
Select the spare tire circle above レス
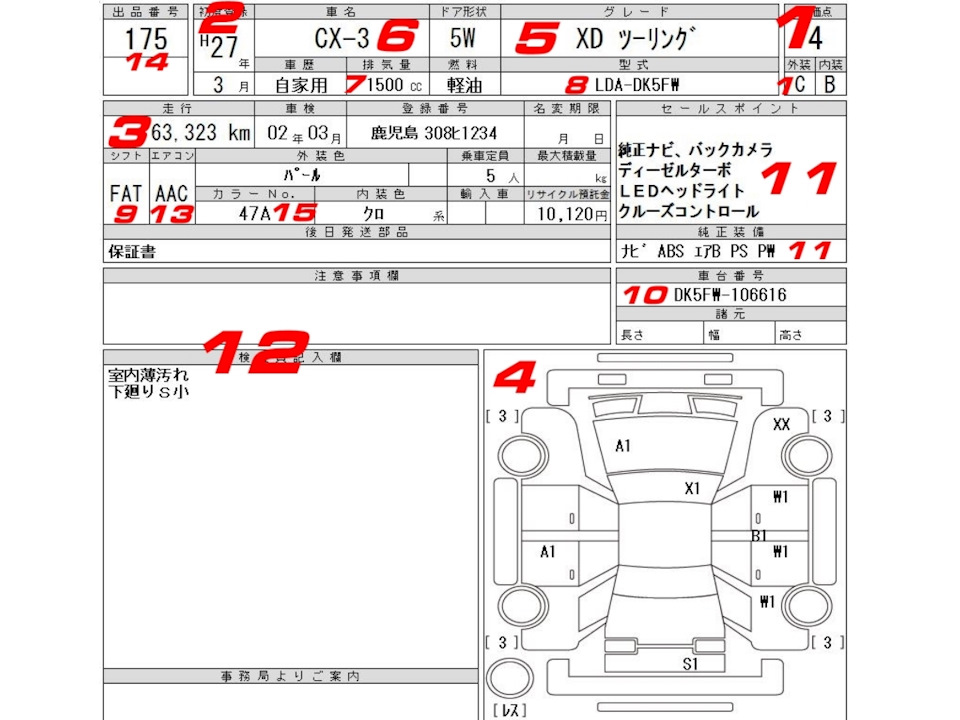pos(510,679)
